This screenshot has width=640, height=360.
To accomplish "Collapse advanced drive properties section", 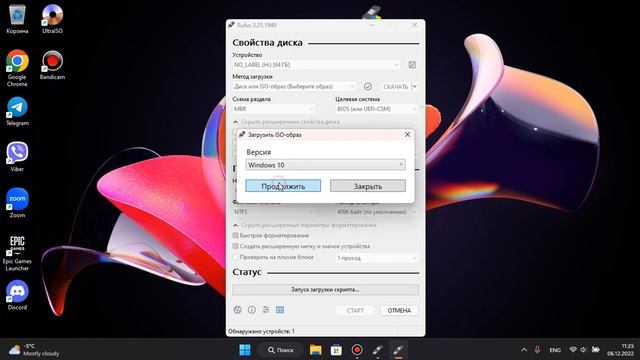I will (x=286, y=122).
